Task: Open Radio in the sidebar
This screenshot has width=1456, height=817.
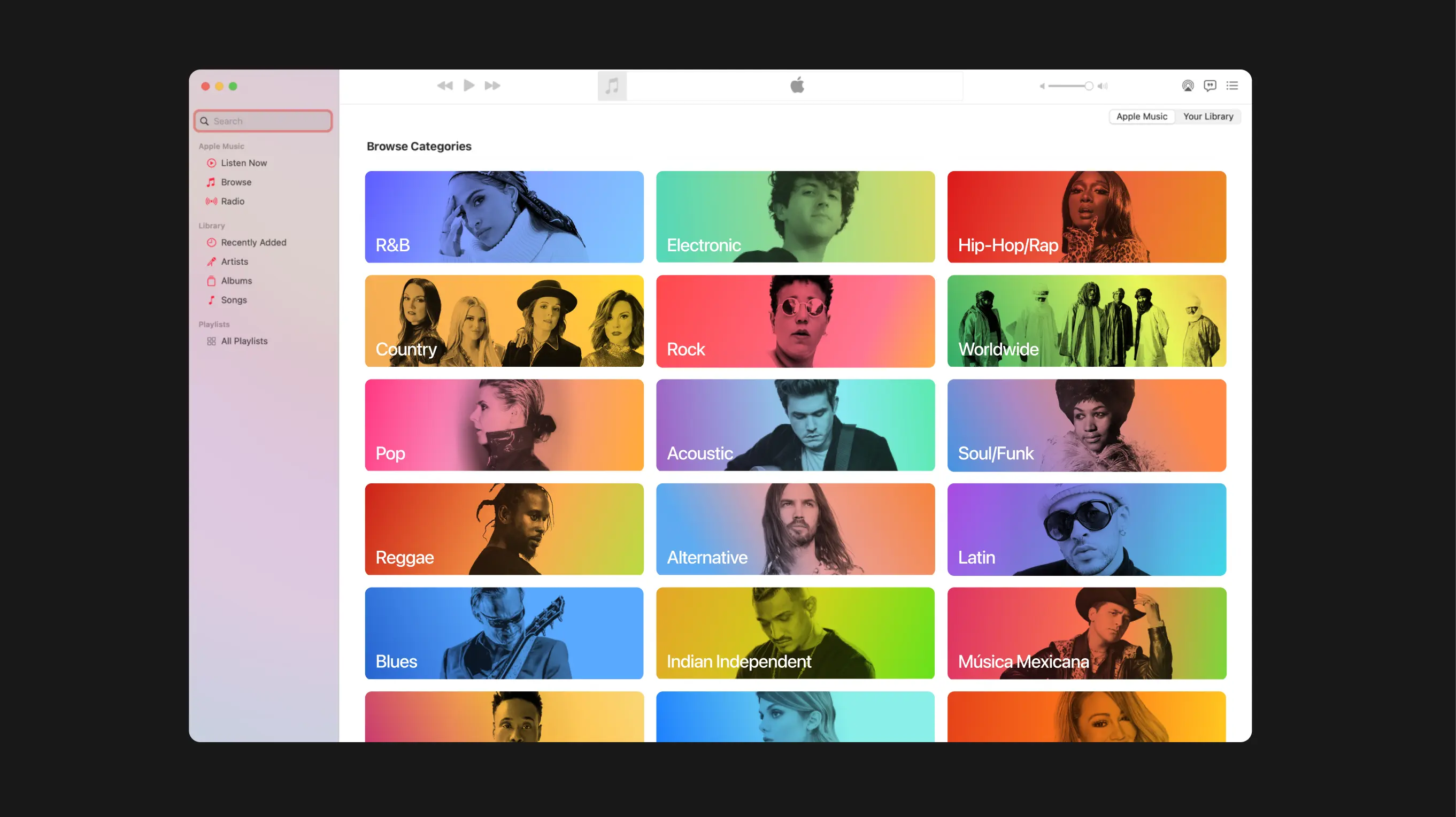Action: [232, 201]
